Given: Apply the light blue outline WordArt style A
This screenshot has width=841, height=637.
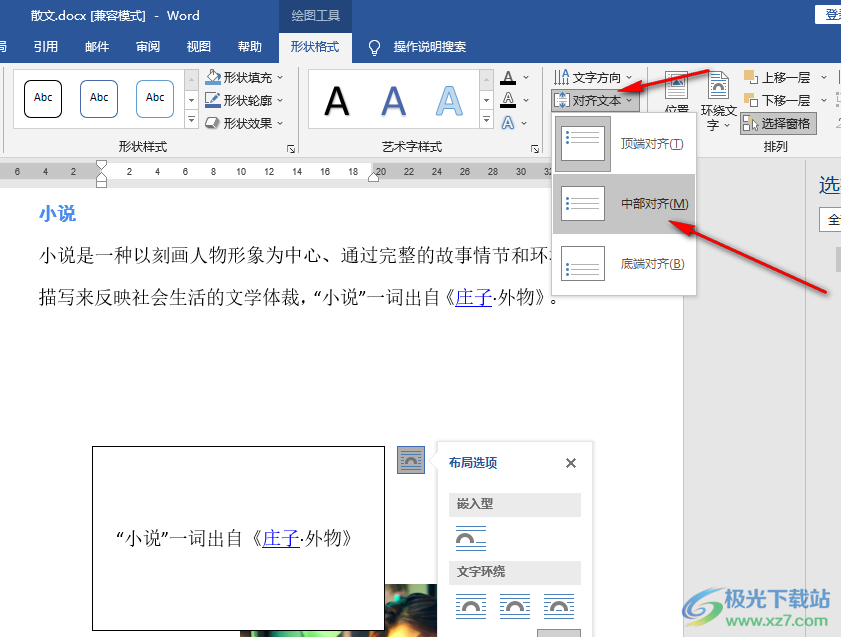Looking at the screenshot, I should pos(449,100).
